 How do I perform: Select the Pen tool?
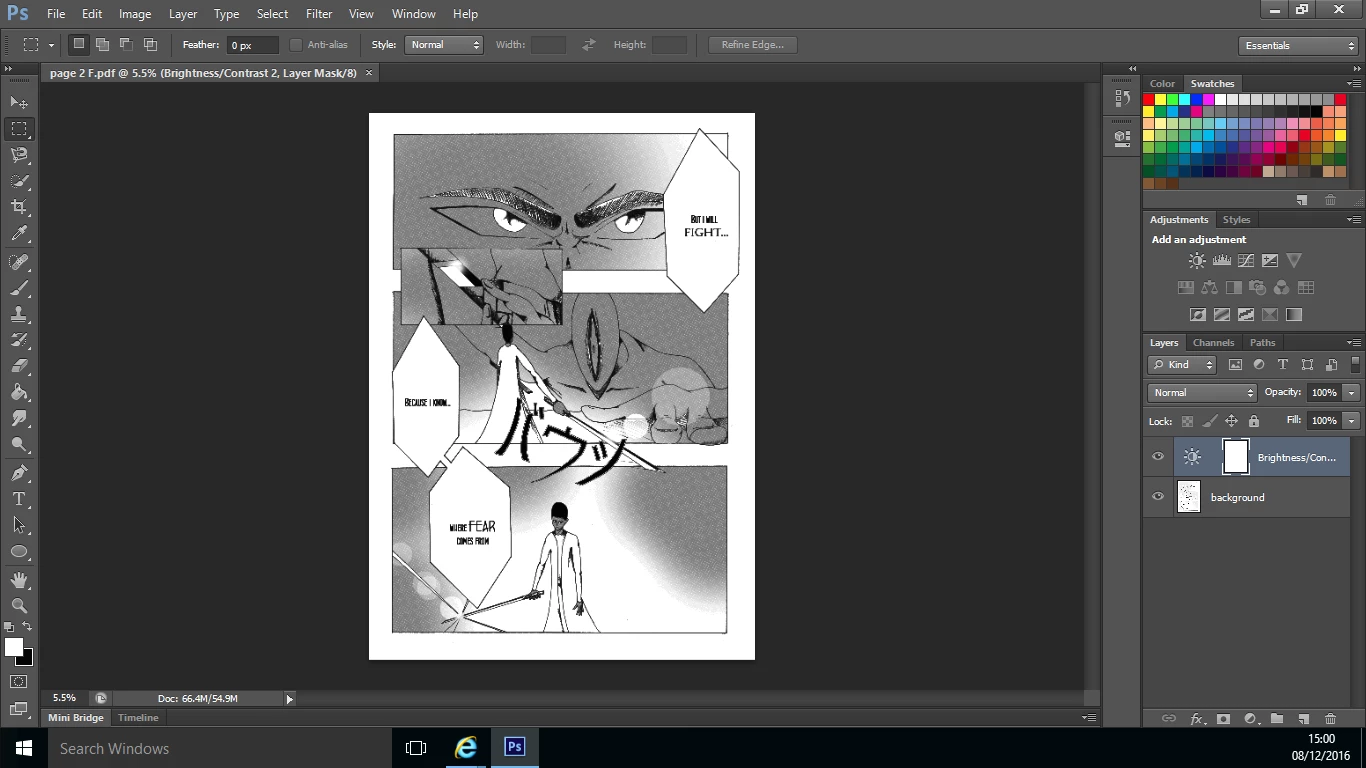19,473
